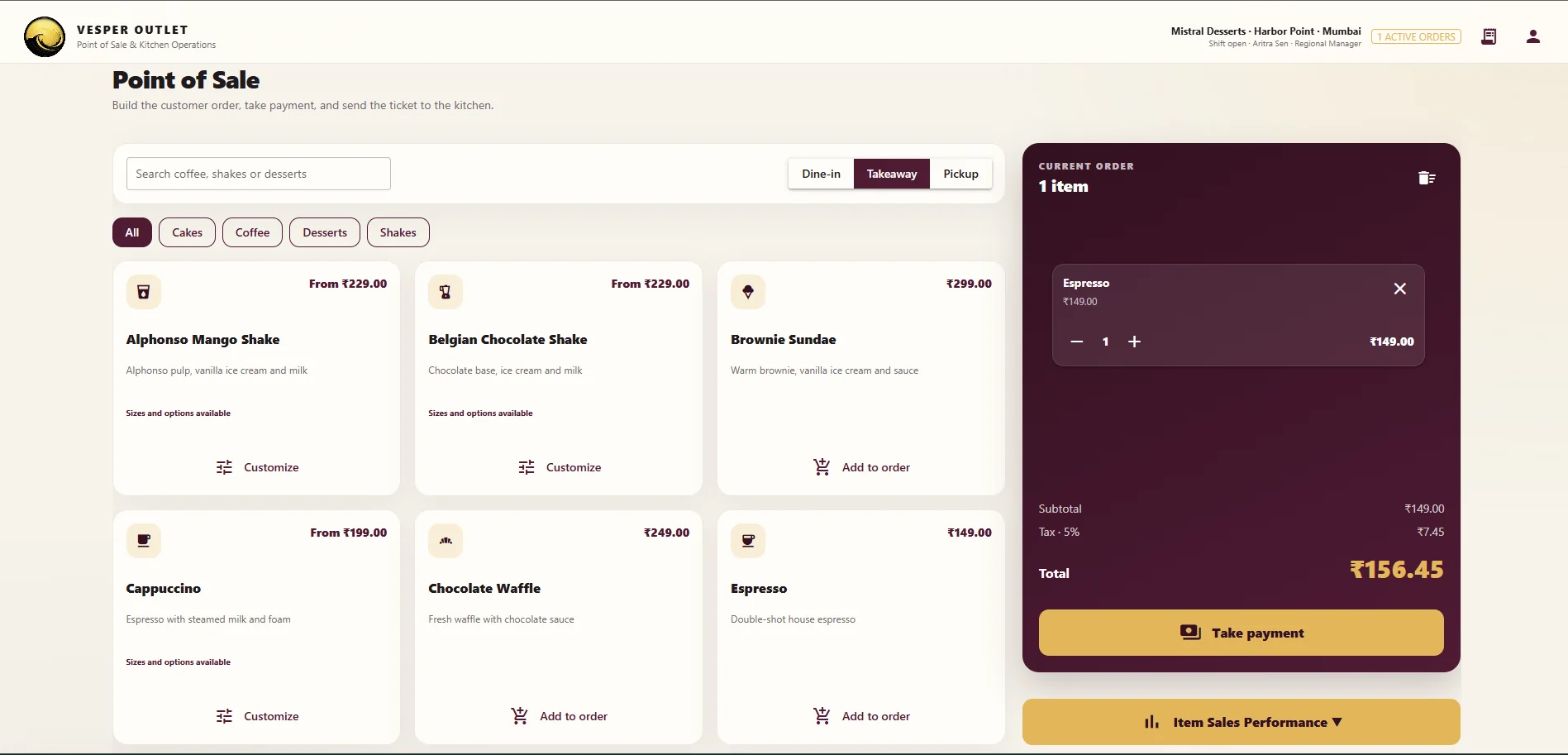Click the Belgian Chocolate Shake title
The width and height of the screenshot is (1568, 755).
(508, 339)
